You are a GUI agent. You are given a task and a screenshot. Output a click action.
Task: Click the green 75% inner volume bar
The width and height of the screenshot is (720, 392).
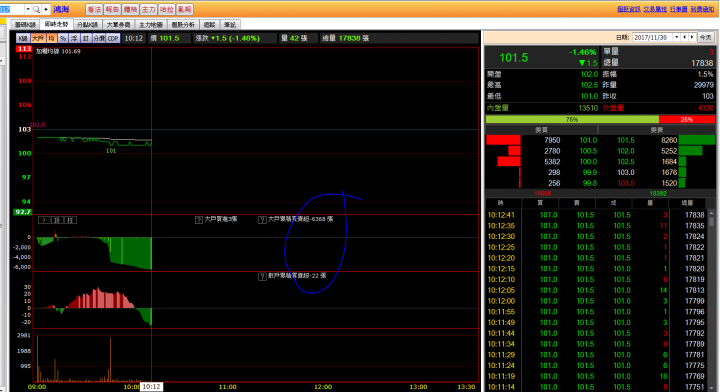click(x=572, y=119)
